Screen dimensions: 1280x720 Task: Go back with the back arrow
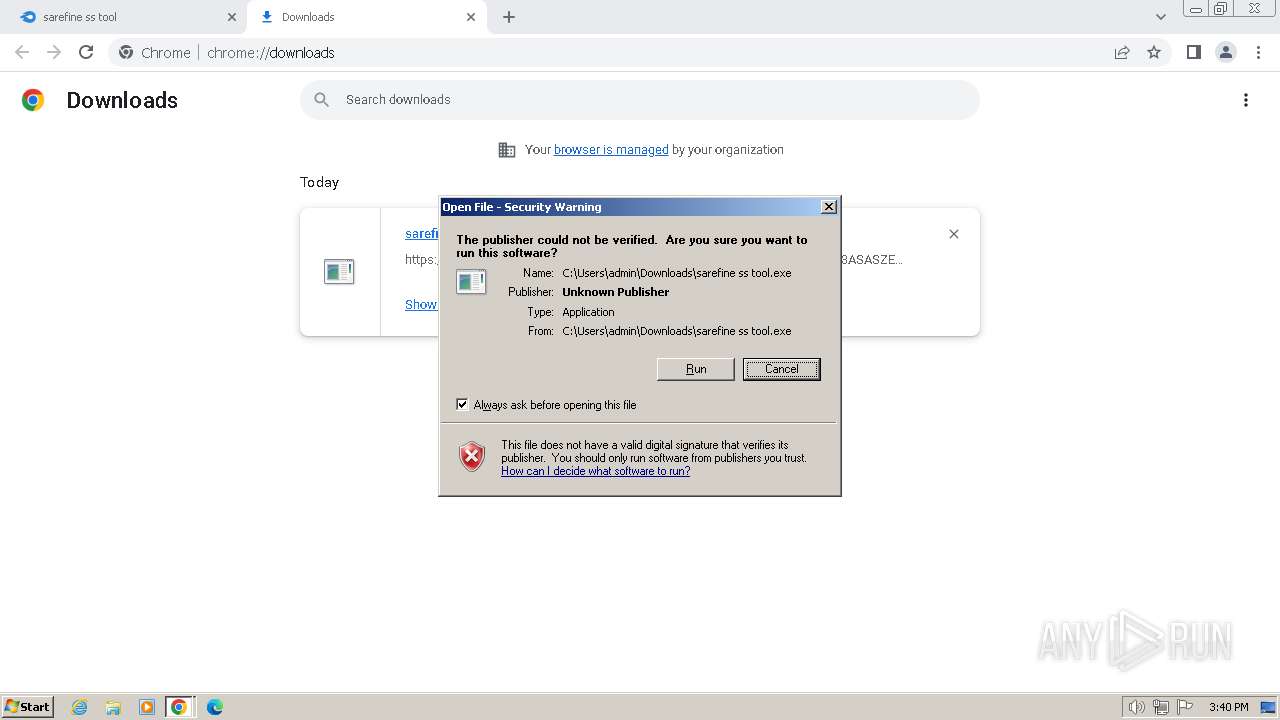coord(22,52)
